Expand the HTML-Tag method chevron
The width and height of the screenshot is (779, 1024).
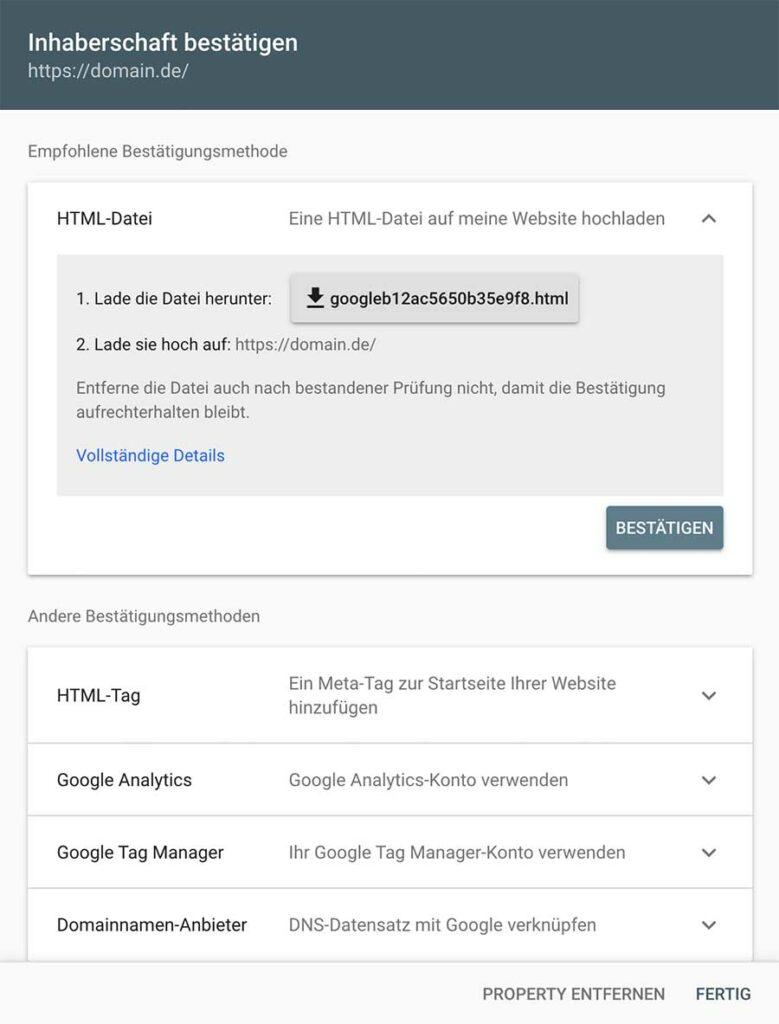pos(709,695)
